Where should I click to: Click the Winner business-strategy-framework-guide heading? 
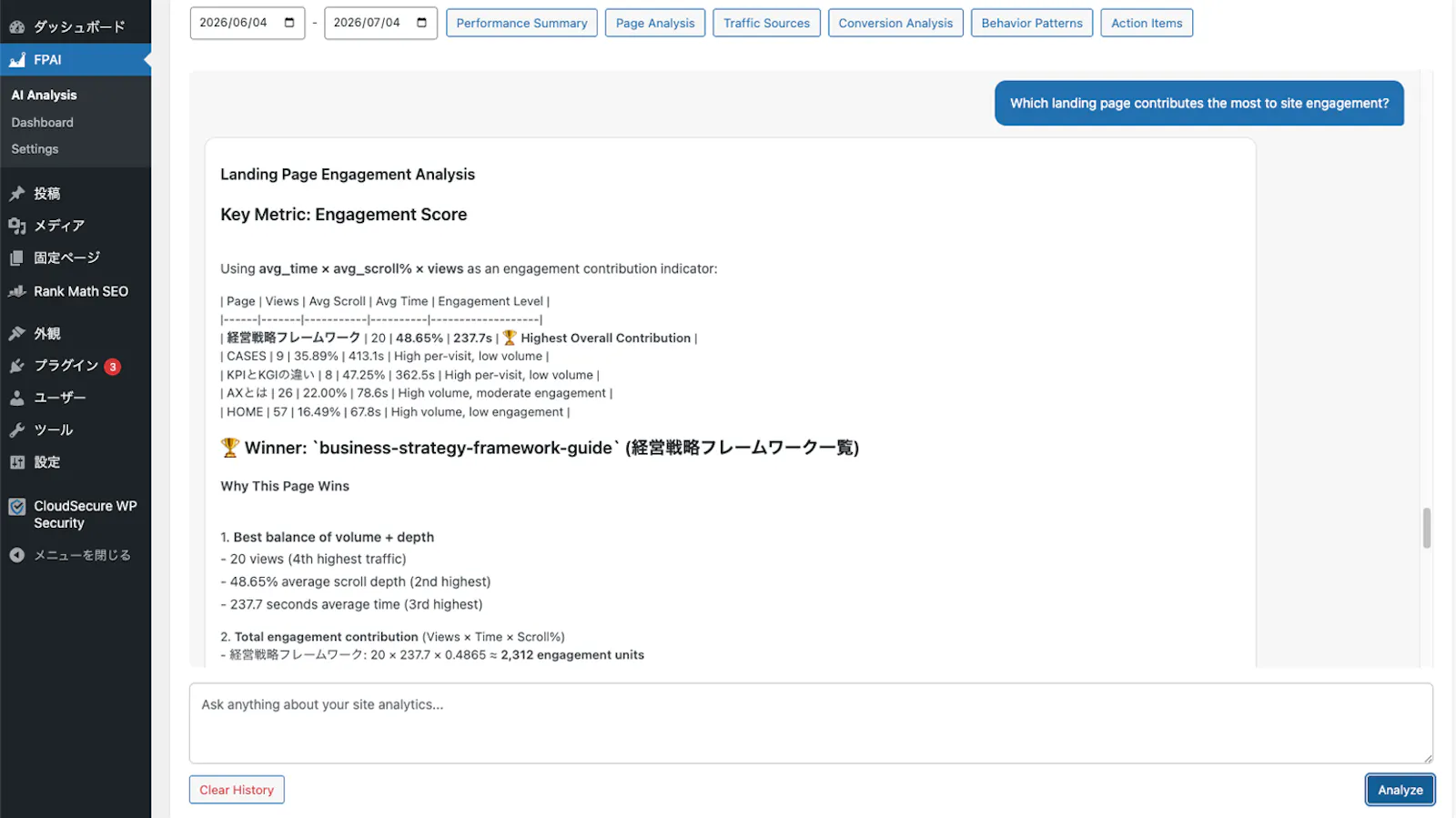(540, 448)
